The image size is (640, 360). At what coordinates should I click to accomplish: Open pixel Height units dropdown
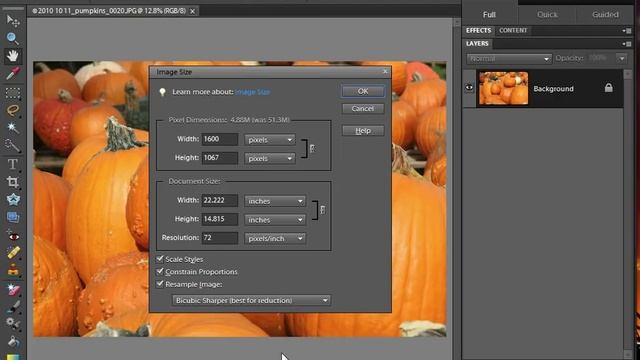(270, 158)
